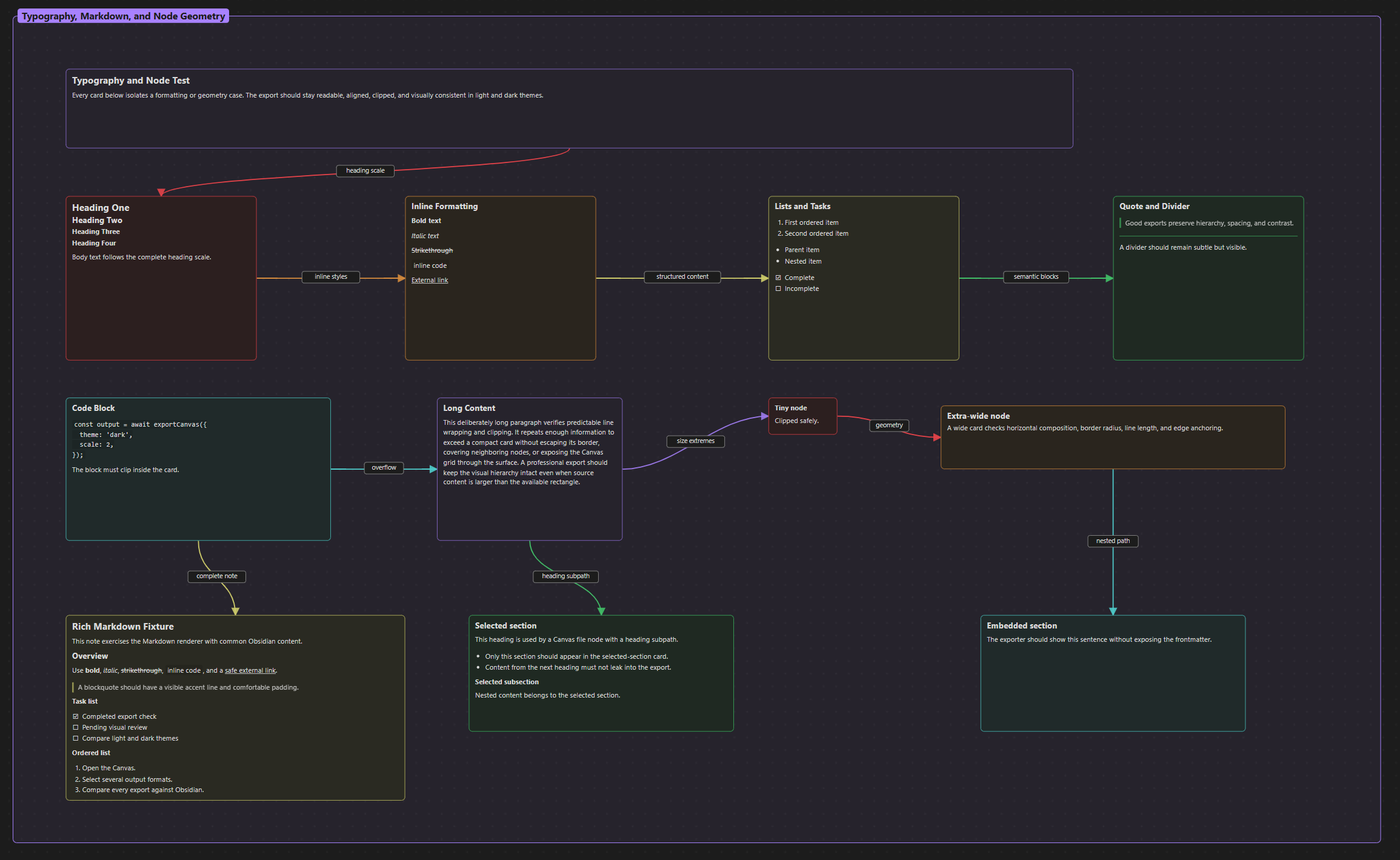Click the Task list subheading
The width and height of the screenshot is (1400, 860).
tap(85, 702)
